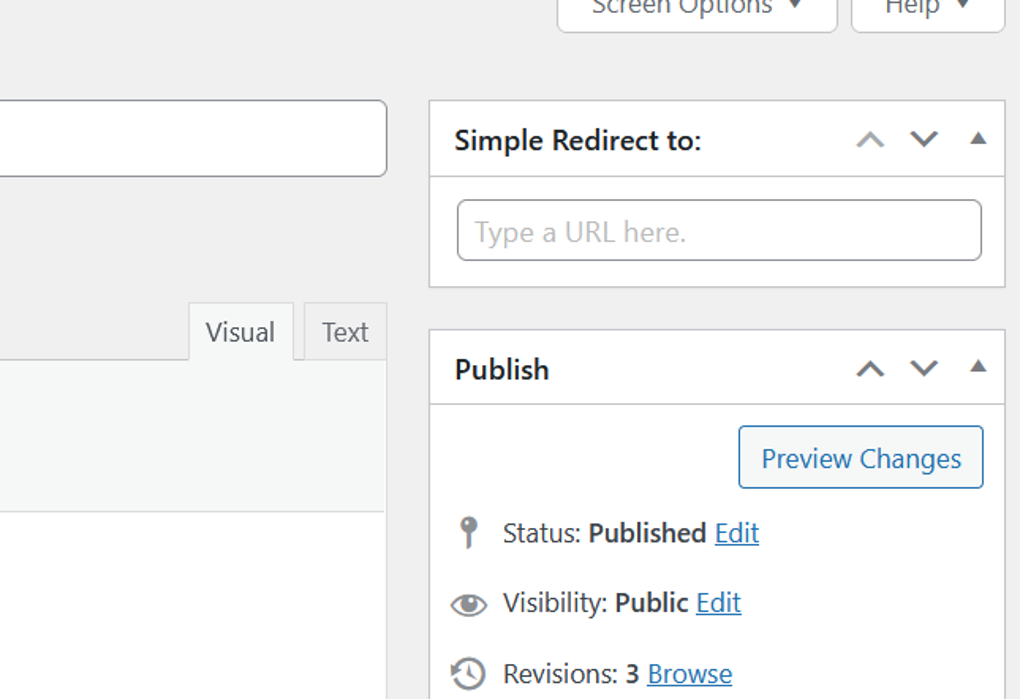This screenshot has height=699, width=1020.
Task: Click the key icon beside Status
Action: coord(468,533)
